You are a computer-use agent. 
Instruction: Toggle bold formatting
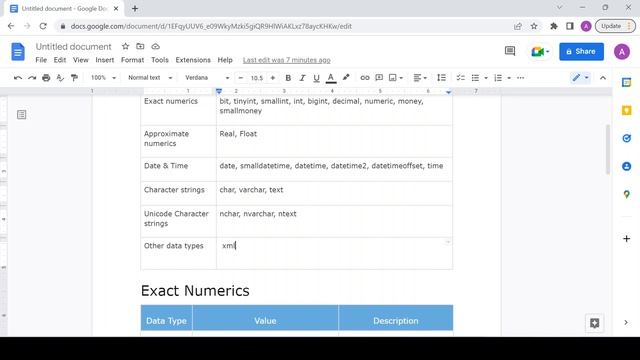pyautogui.click(x=288, y=78)
